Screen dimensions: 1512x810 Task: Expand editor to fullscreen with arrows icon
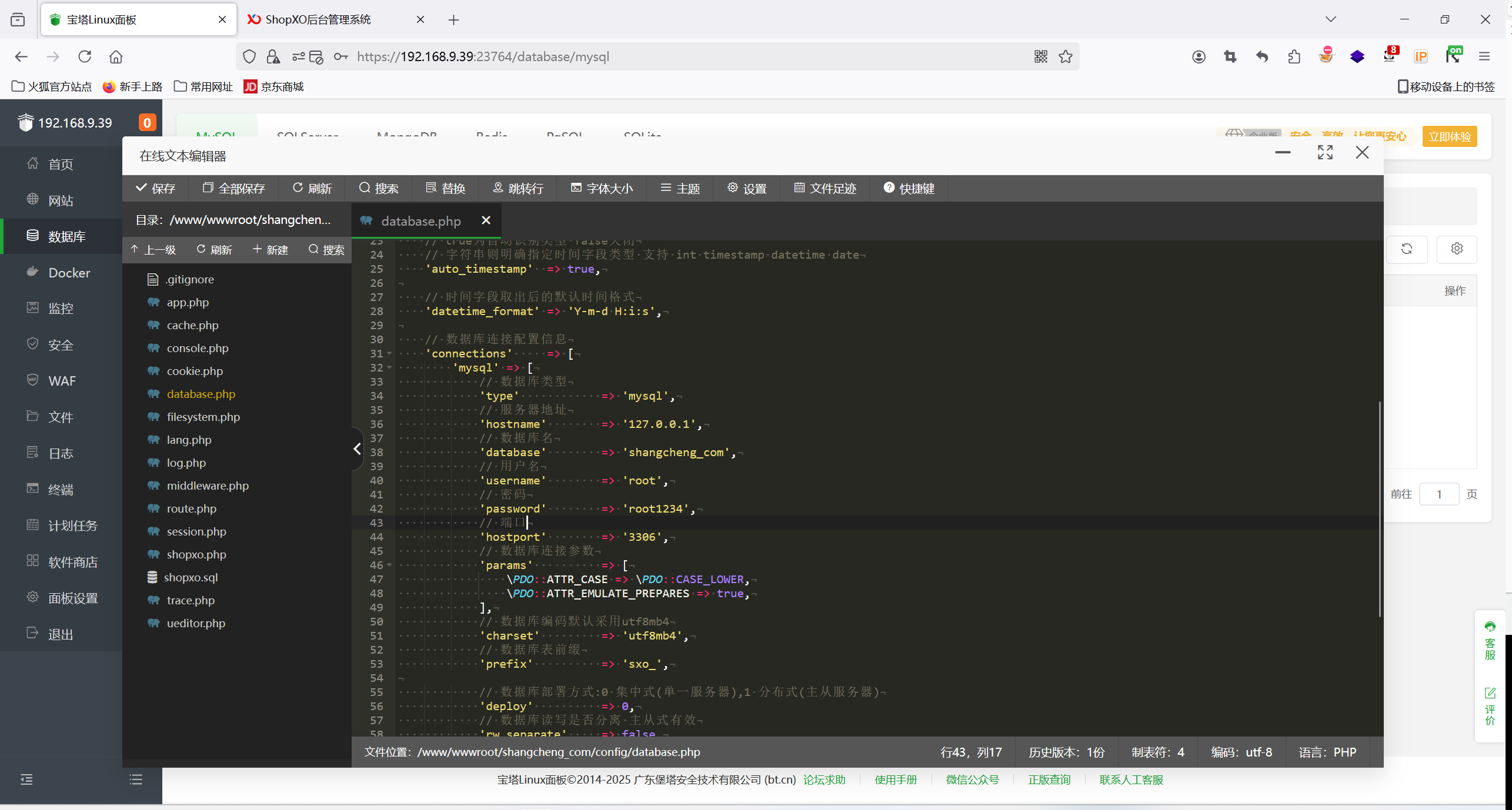(1324, 153)
